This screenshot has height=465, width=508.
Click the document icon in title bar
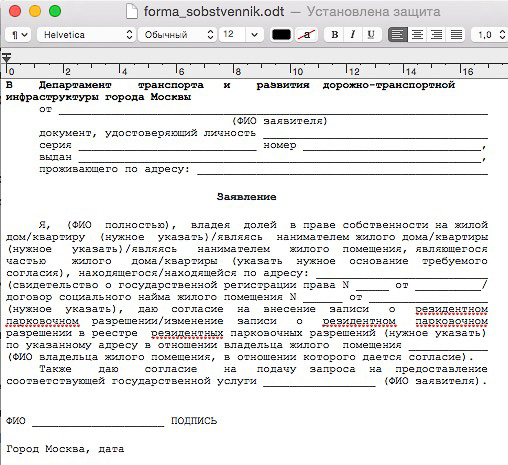pyautogui.click(x=132, y=12)
